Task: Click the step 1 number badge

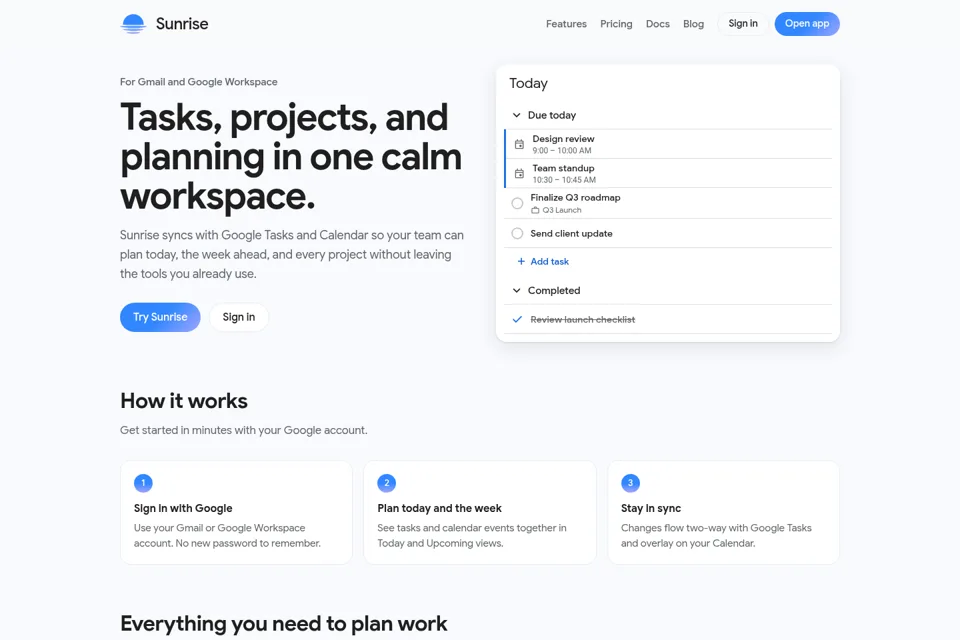Action: pos(143,483)
